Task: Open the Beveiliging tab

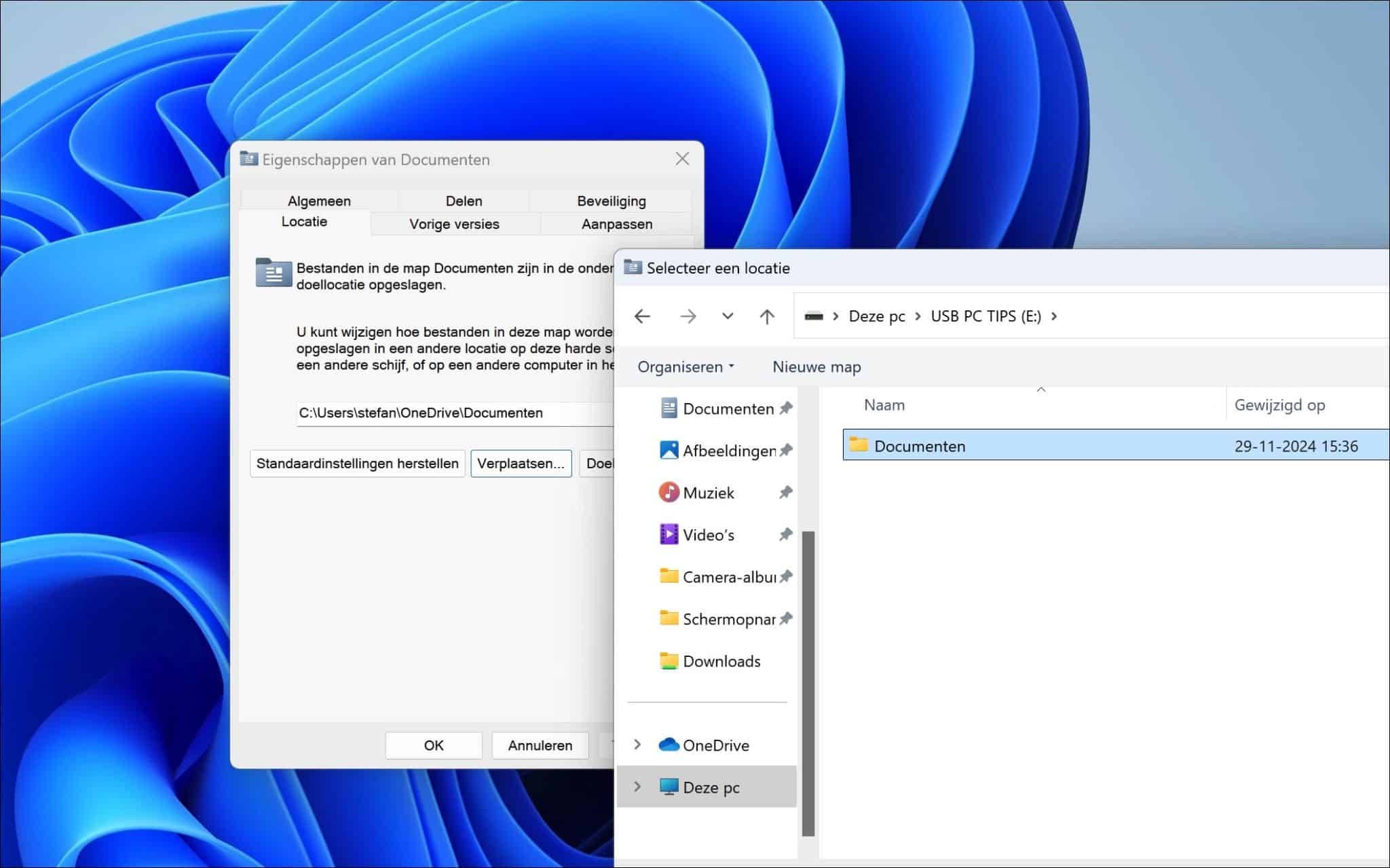Action: click(611, 201)
